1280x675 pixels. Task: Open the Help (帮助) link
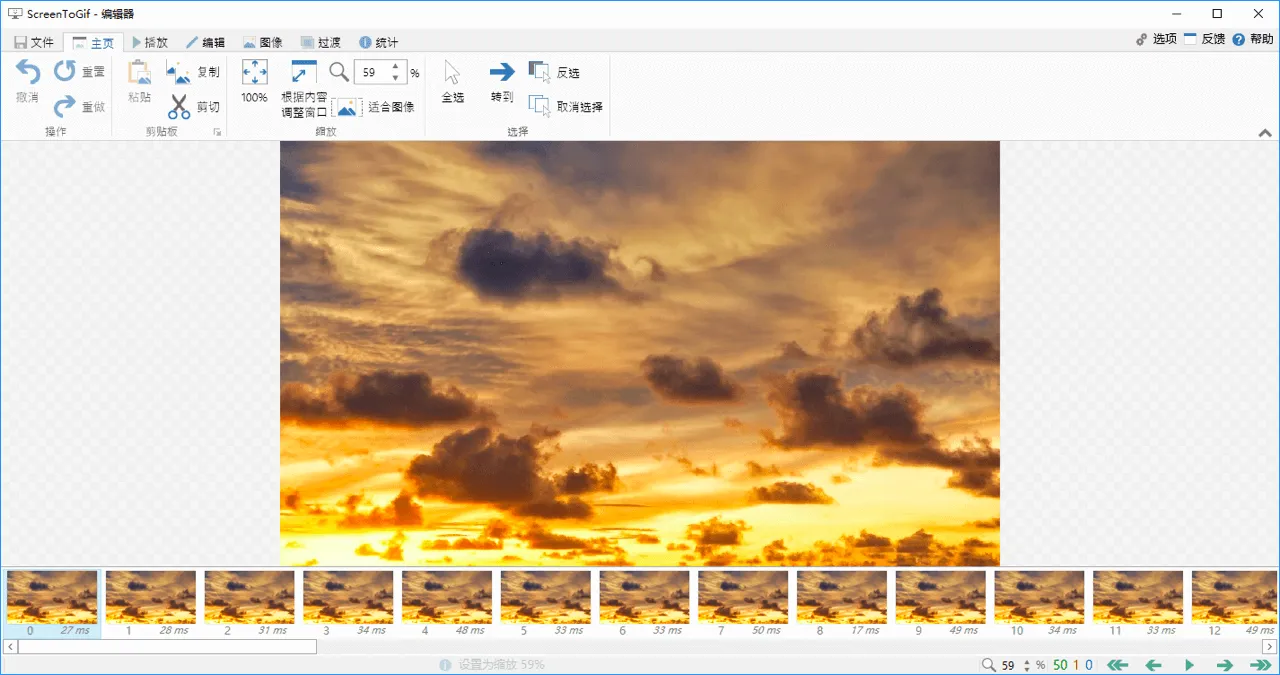(x=1252, y=39)
